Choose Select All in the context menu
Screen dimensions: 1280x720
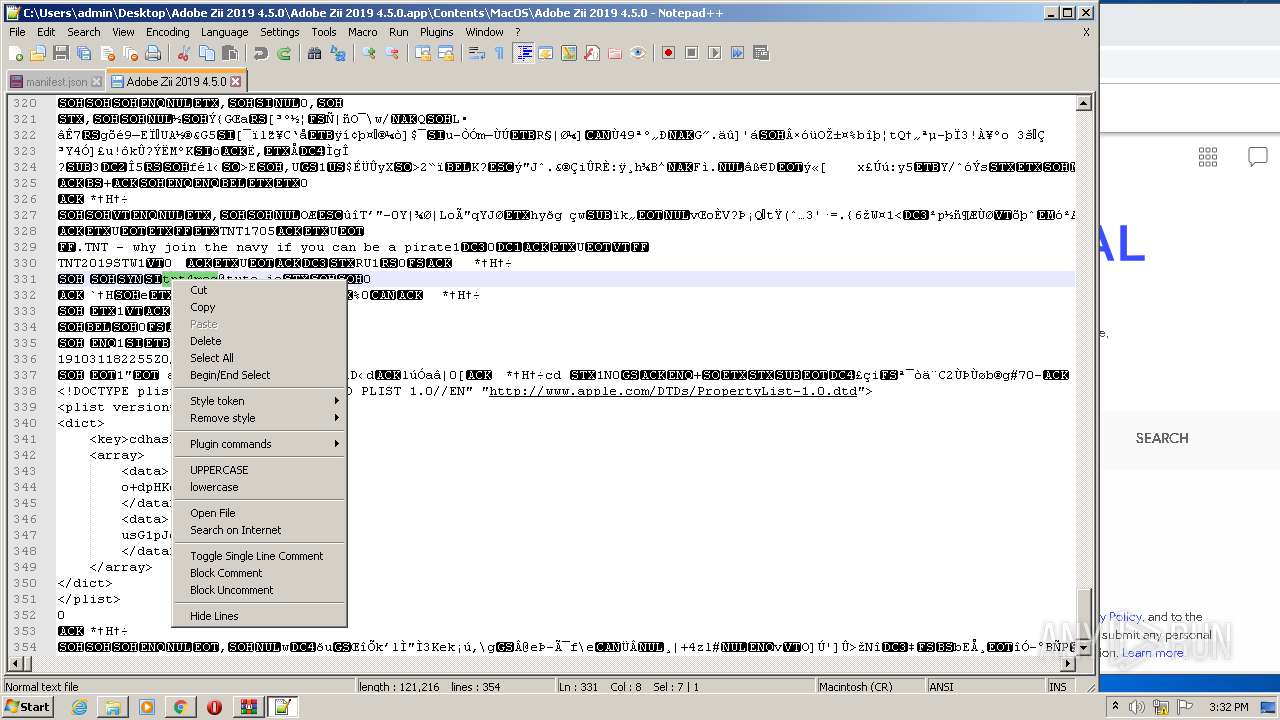click(260, 358)
